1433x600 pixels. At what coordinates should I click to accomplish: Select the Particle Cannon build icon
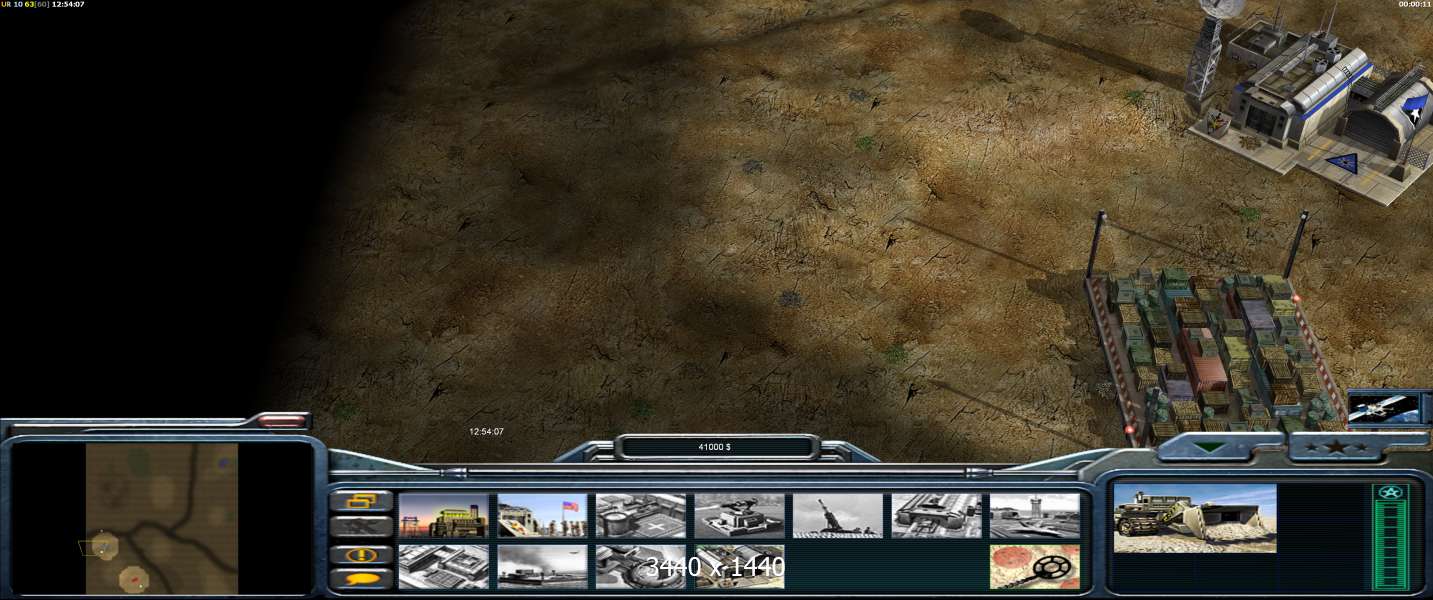tap(641, 566)
